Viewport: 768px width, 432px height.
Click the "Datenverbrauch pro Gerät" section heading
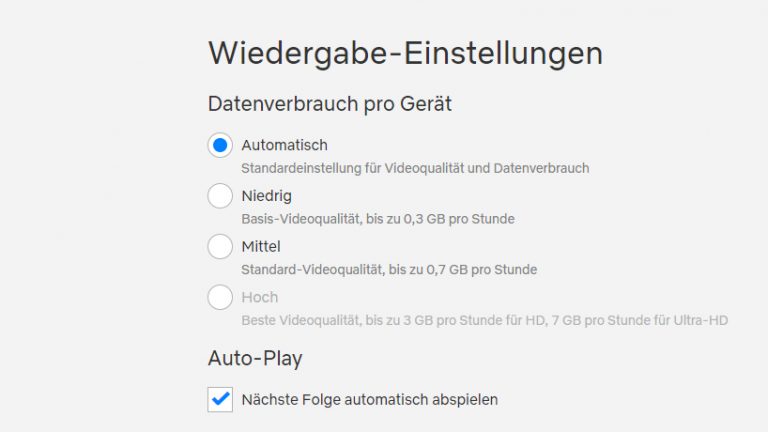(331, 103)
